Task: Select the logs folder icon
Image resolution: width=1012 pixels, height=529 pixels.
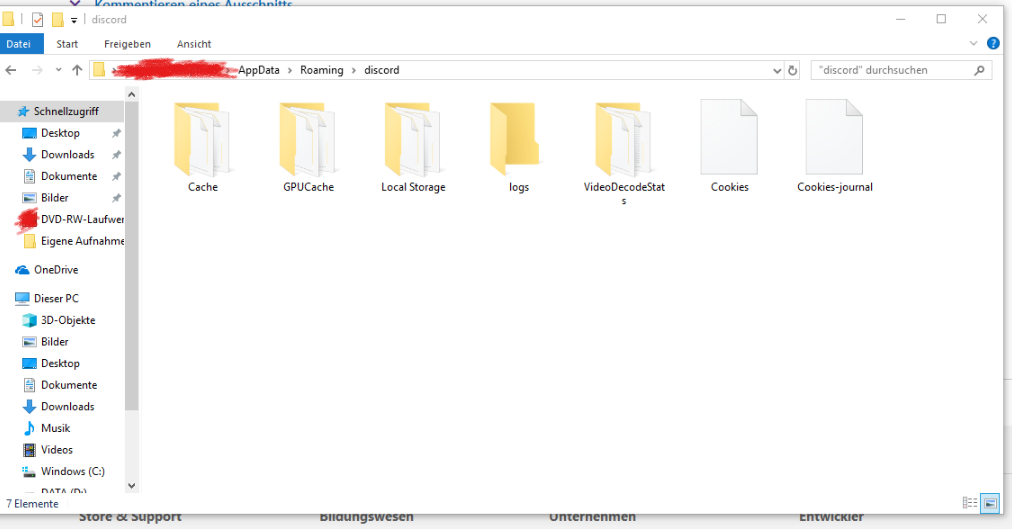Action: pyautogui.click(x=514, y=139)
